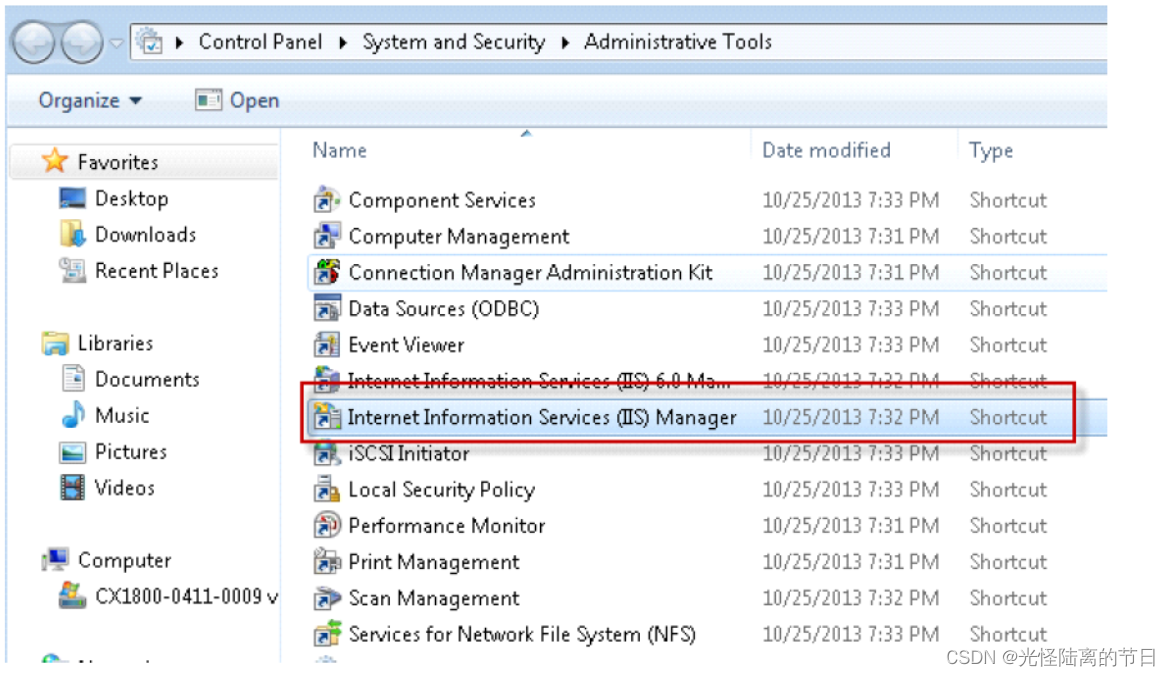Expand arrow before Control Panel breadcrumb
Viewport: 1170px width, 676px height.
[179, 43]
